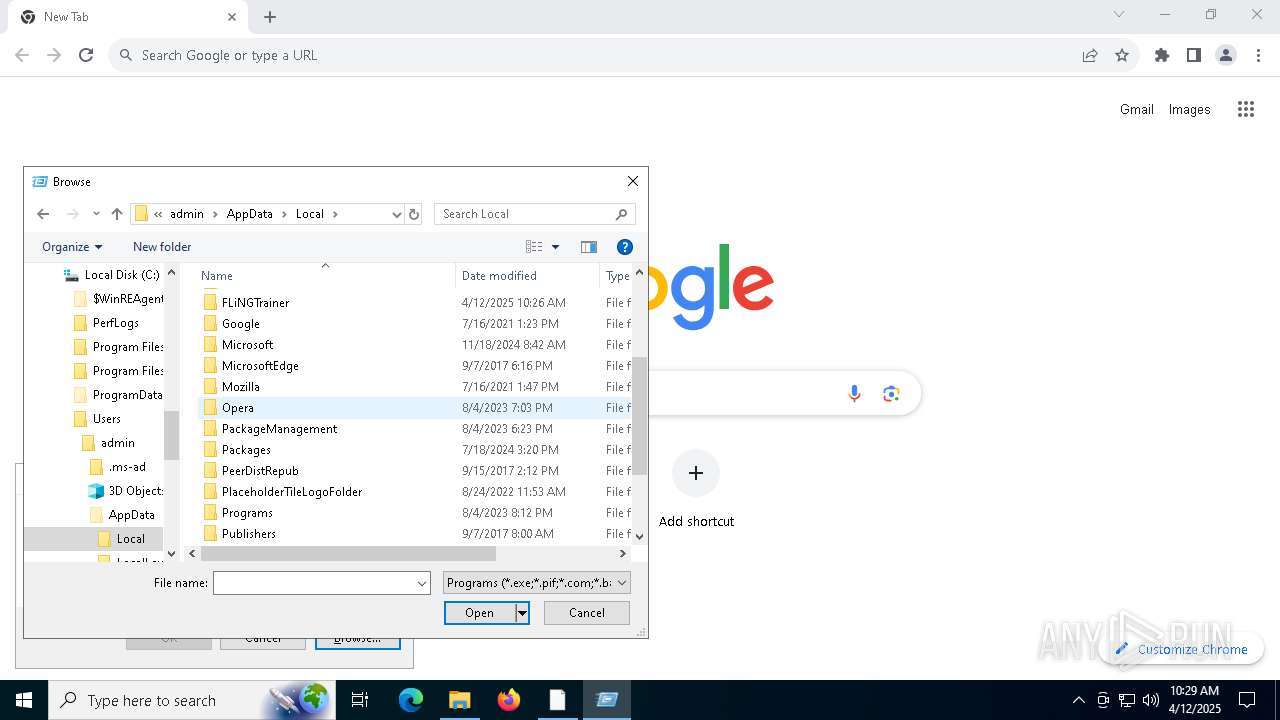Open Action Center notifications icon

point(1247,700)
